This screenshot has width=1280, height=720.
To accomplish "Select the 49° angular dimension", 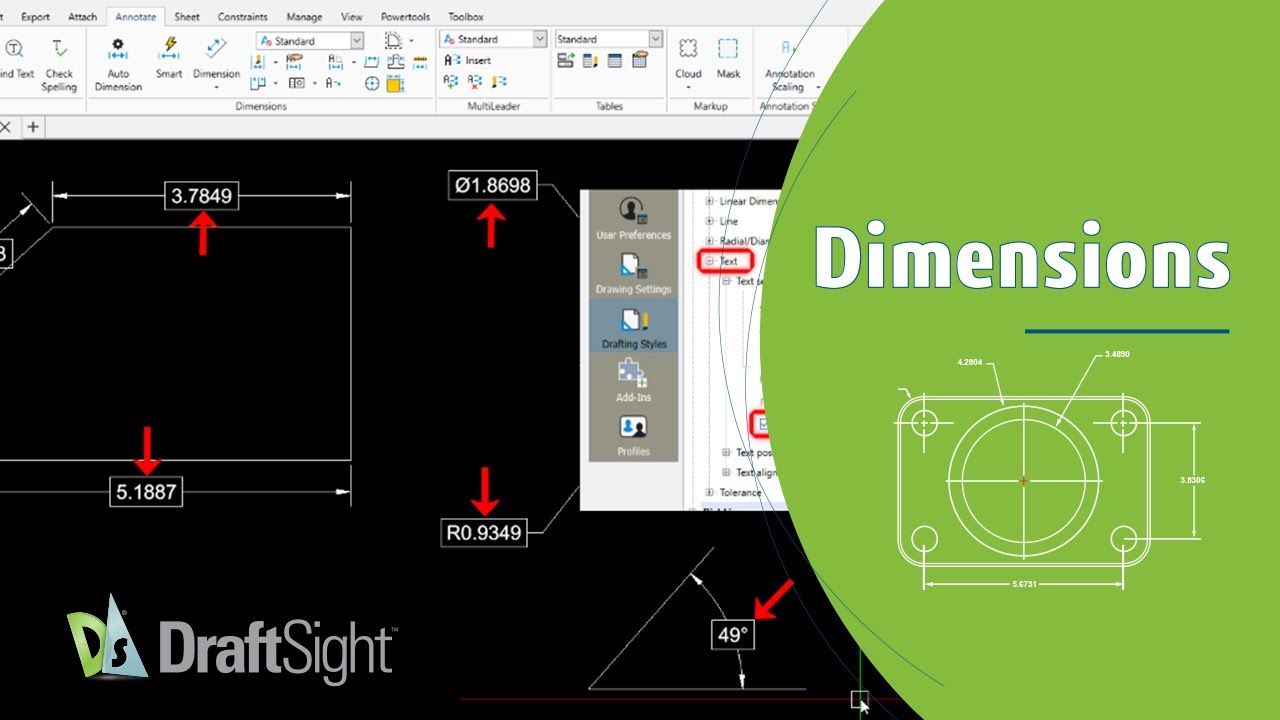I will [733, 634].
